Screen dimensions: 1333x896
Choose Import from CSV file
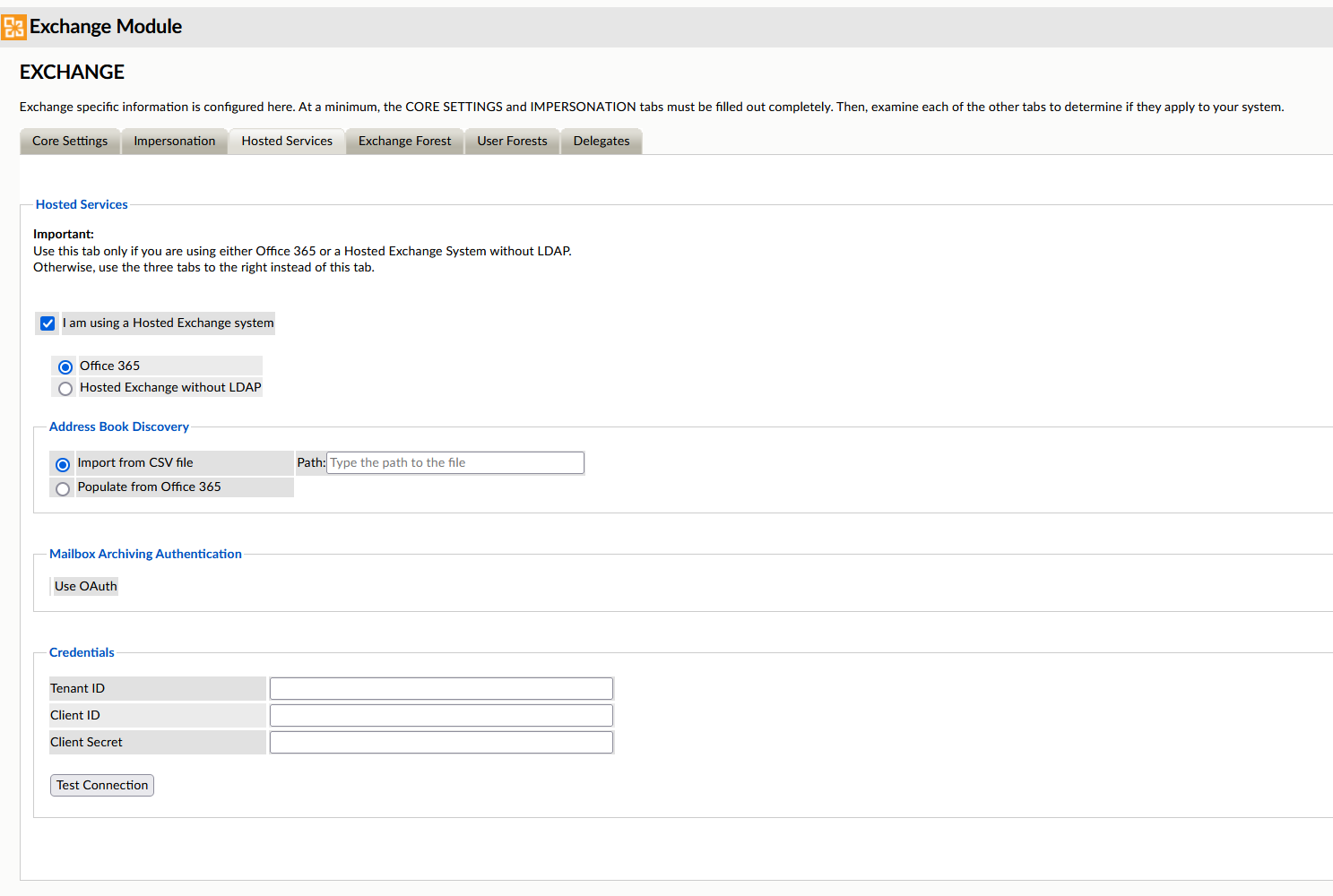click(x=62, y=464)
